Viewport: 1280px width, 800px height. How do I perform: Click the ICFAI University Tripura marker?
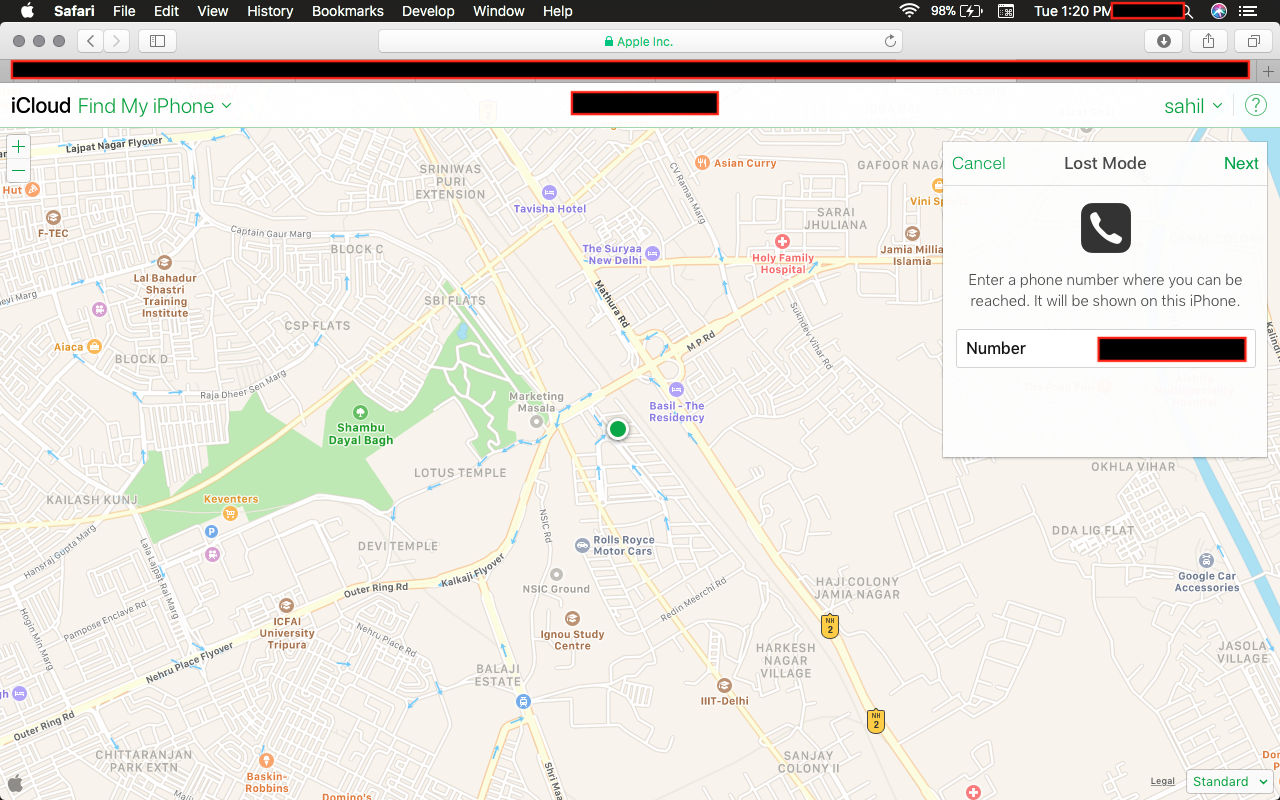(x=286, y=605)
